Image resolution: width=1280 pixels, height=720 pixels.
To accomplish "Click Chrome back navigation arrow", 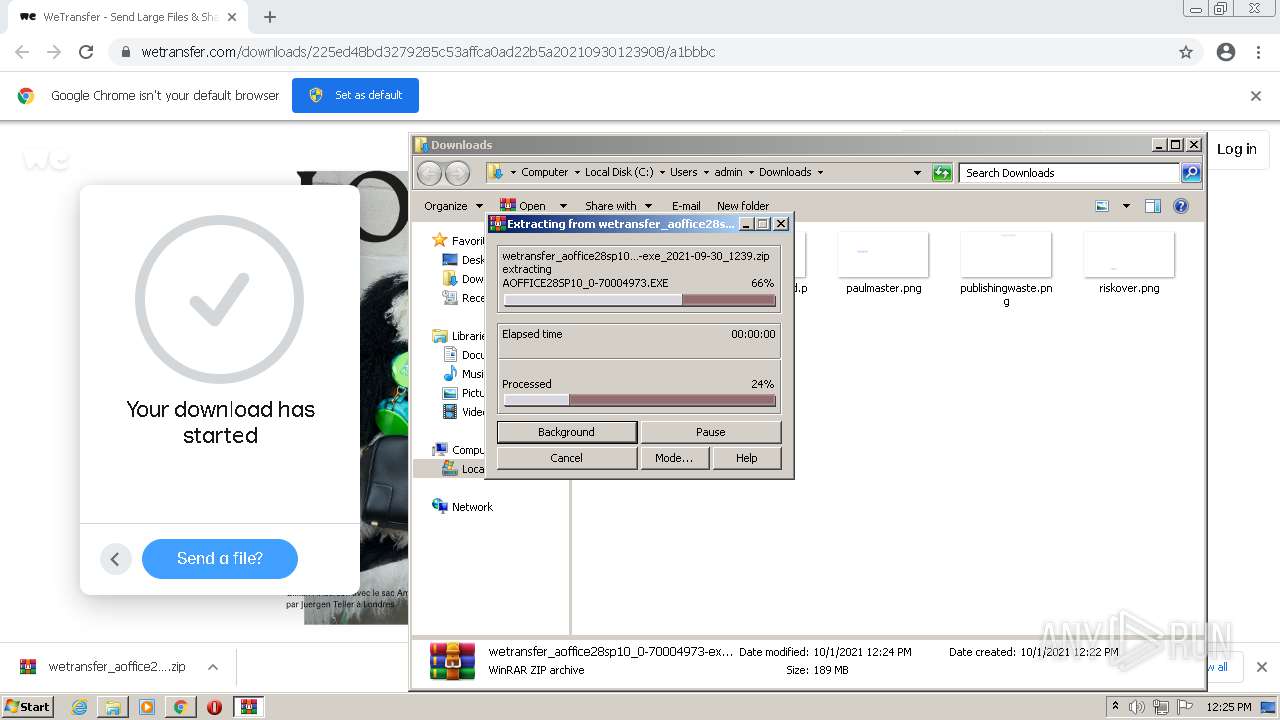I will point(22,52).
